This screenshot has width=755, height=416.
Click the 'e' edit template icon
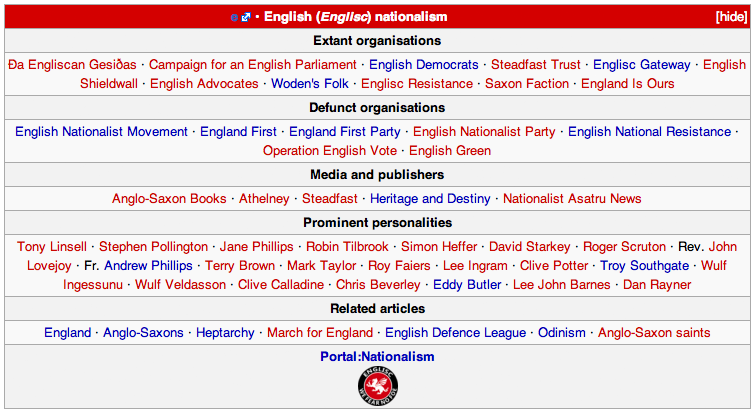[x=234, y=17]
